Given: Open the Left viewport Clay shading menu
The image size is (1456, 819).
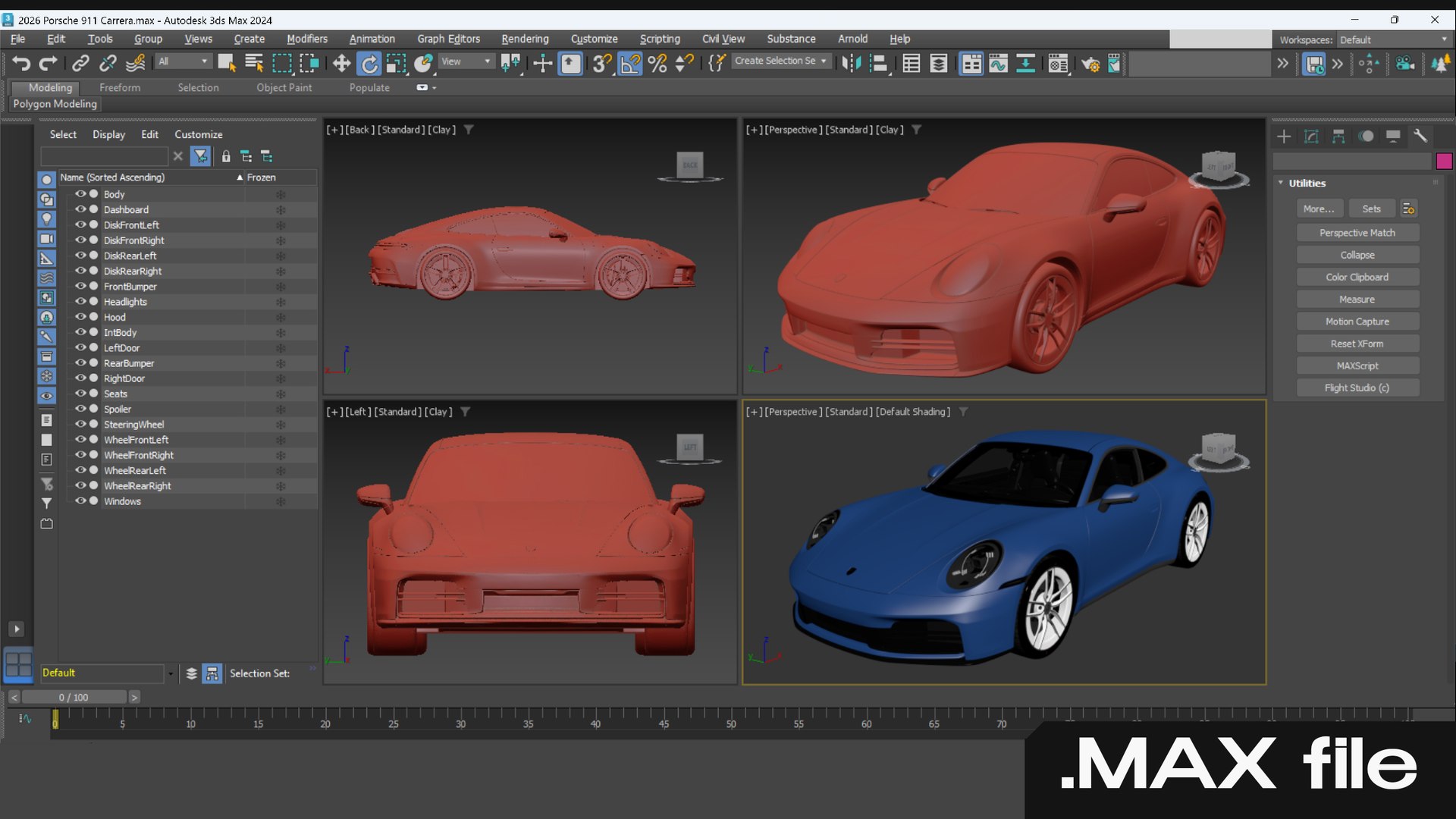Looking at the screenshot, I should [438, 412].
